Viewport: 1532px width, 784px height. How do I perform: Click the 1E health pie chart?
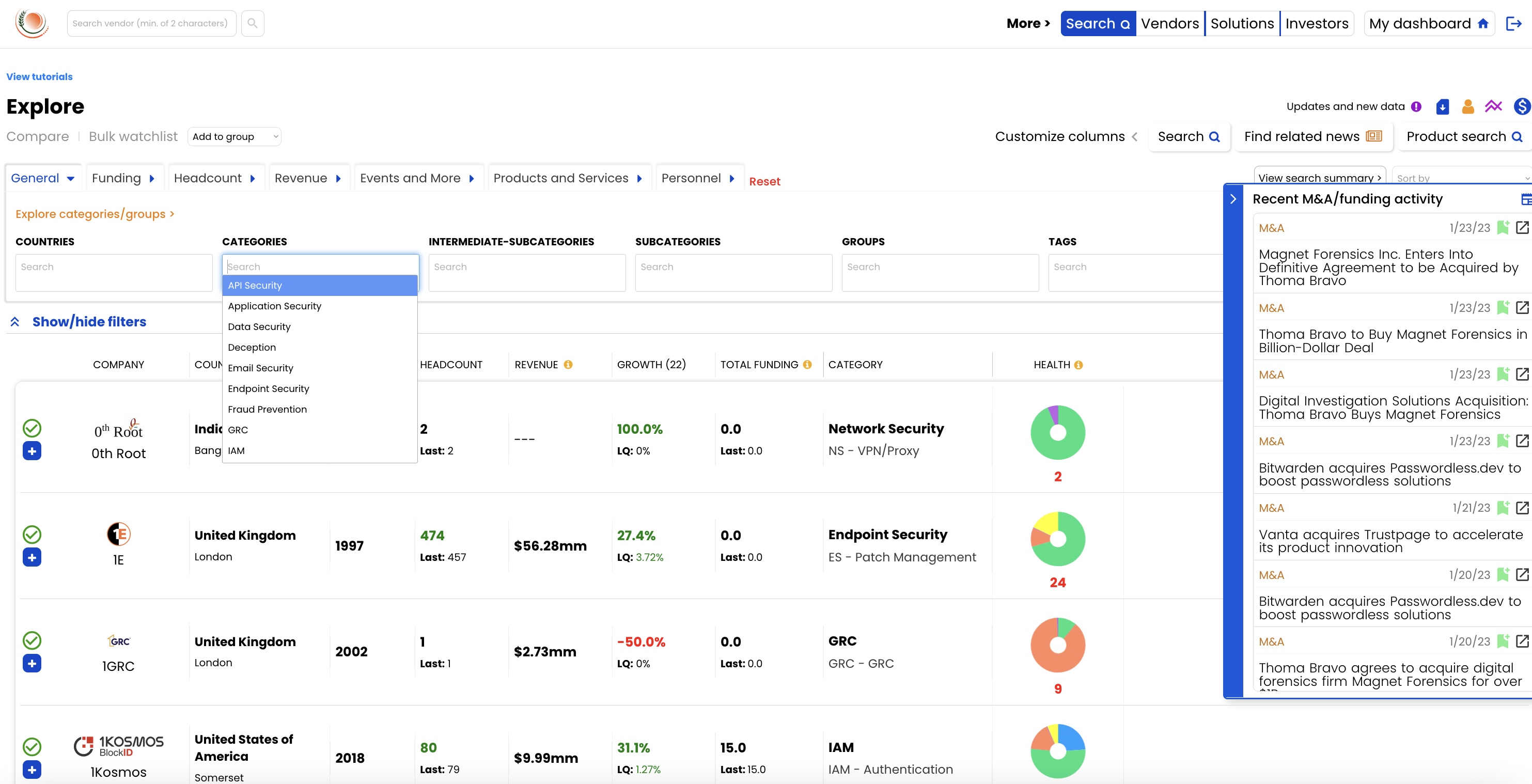click(x=1057, y=539)
